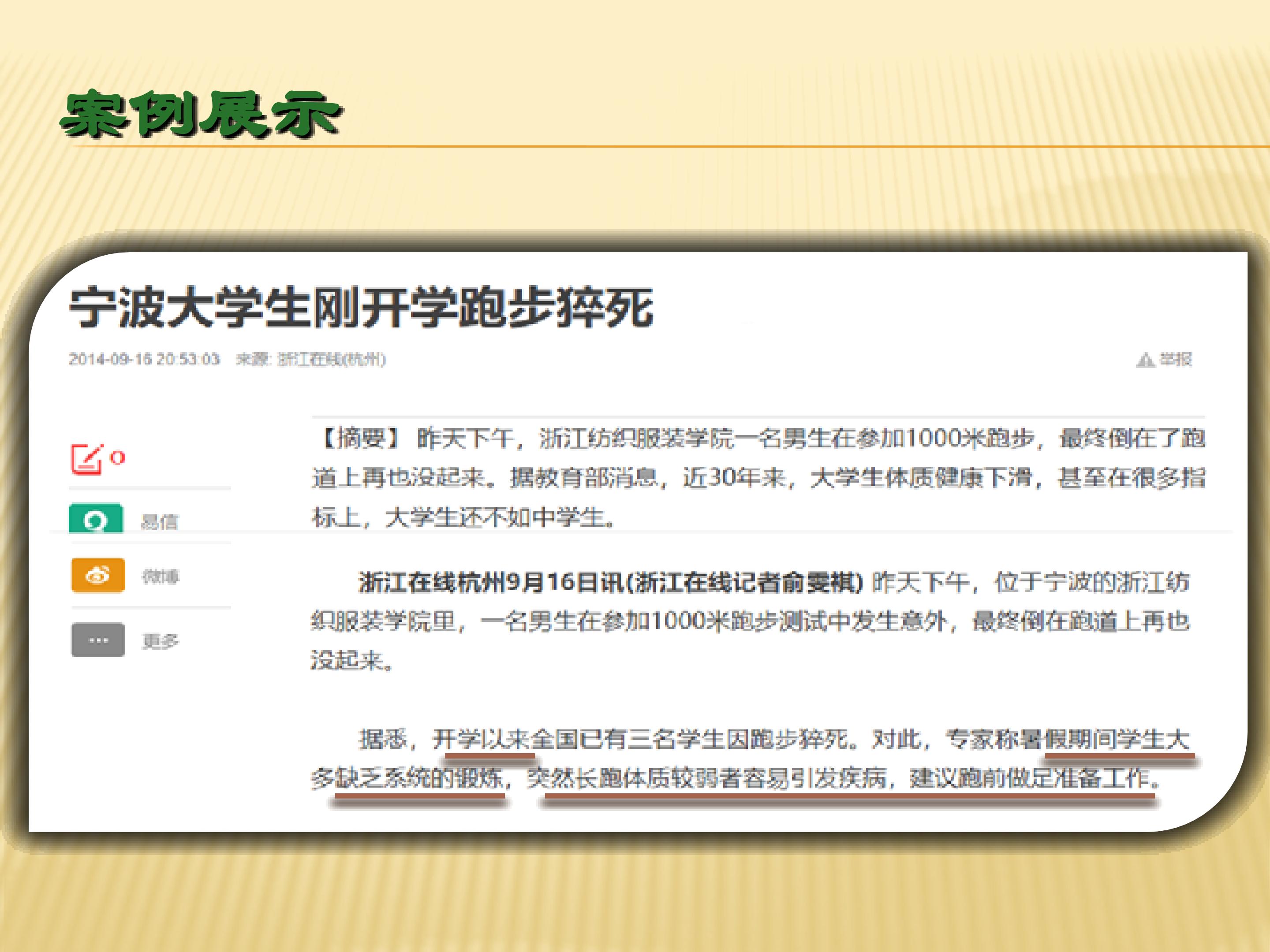The height and width of the screenshot is (952, 1270).
Task: Click the 易信 share label
Action: 160,522
